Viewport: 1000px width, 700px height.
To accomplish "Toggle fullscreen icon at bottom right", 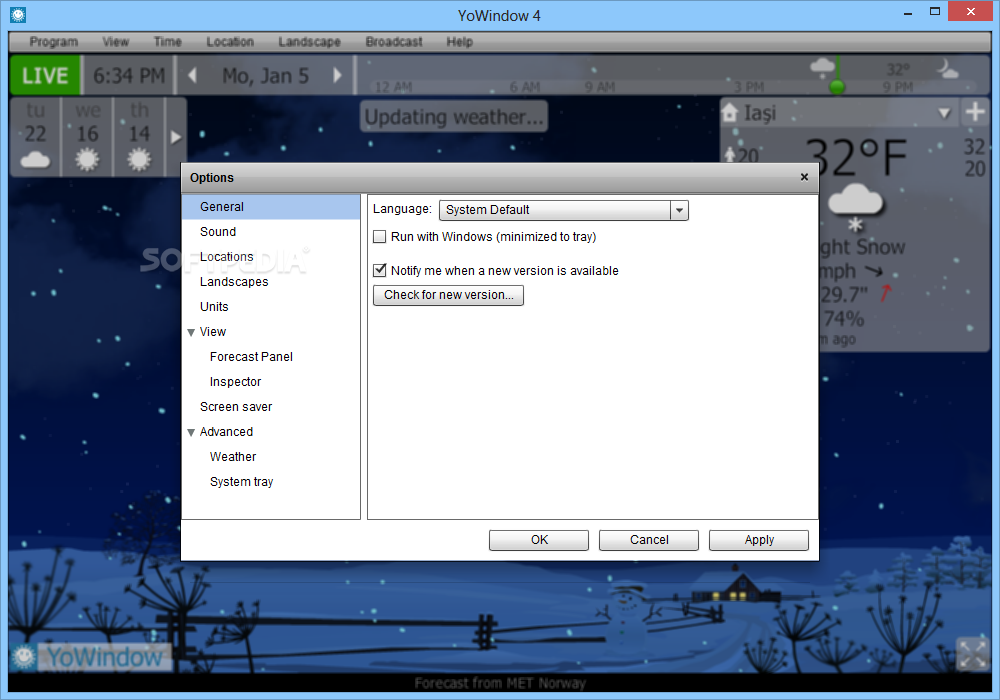I will click(973, 654).
